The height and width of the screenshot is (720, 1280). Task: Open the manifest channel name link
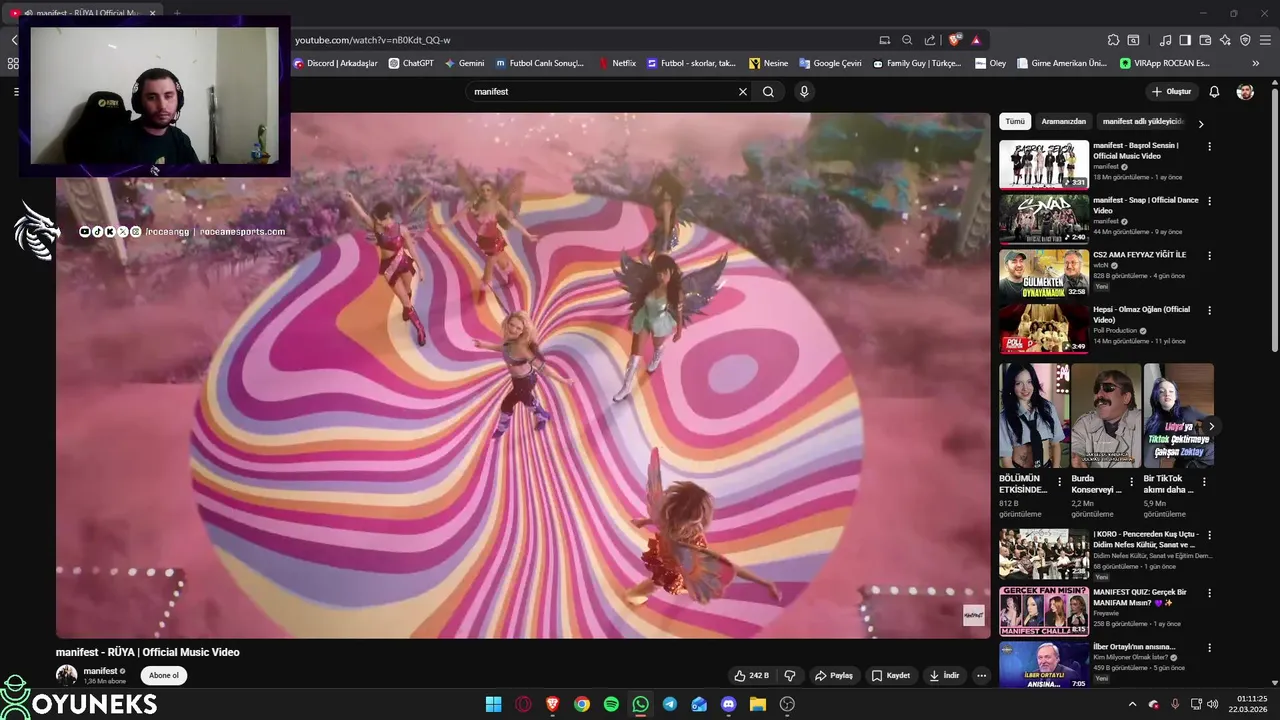pos(101,671)
